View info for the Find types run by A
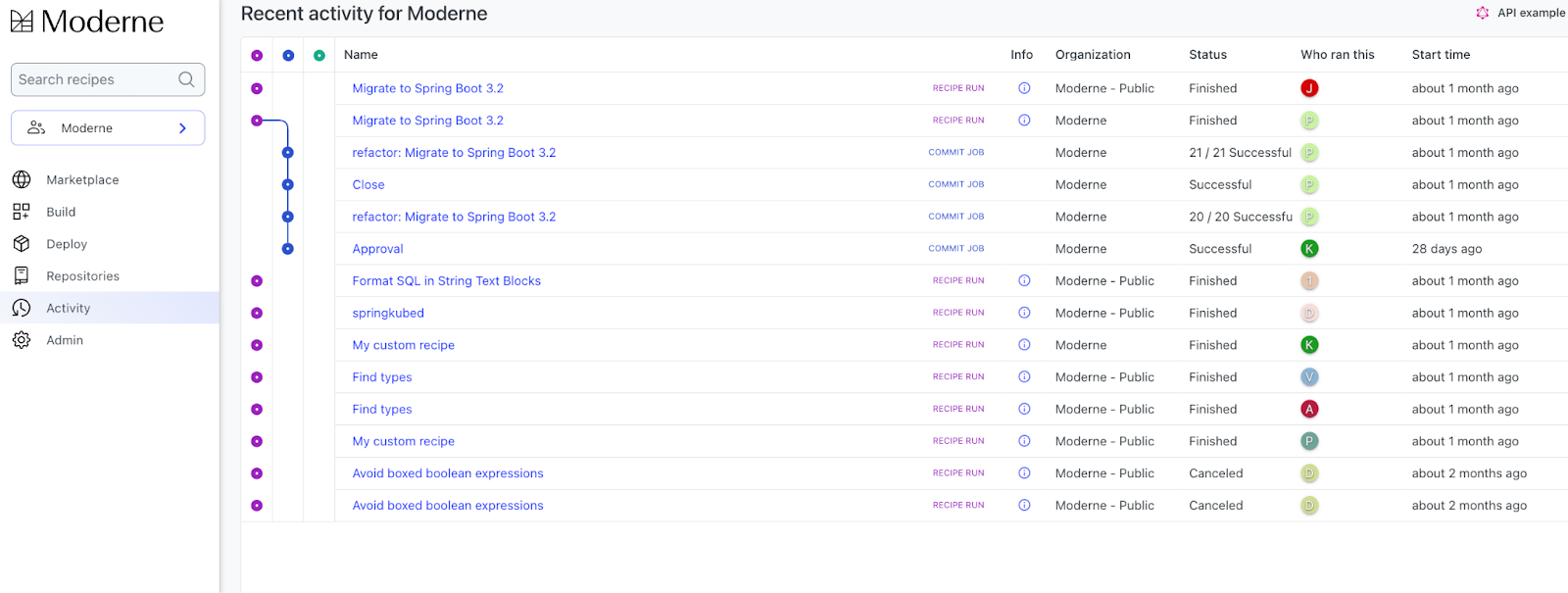 1024,409
